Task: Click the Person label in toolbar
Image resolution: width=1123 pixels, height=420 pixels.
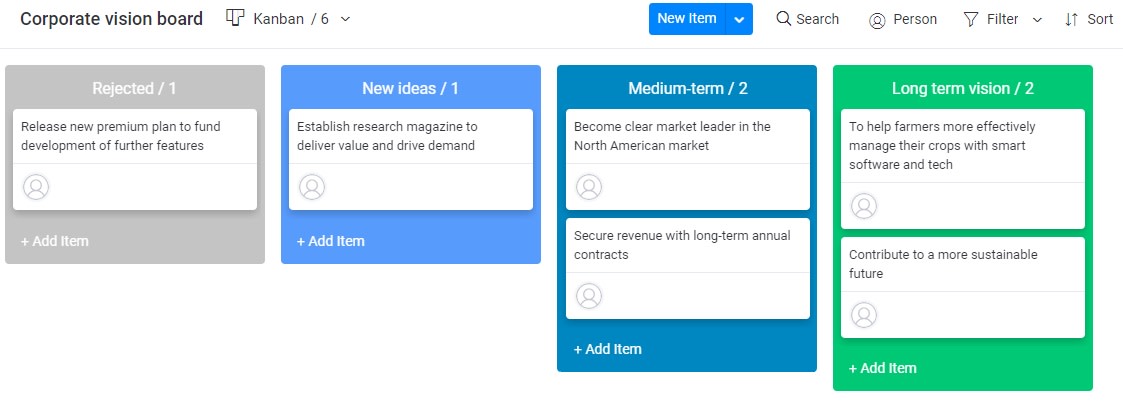Action: coord(915,19)
